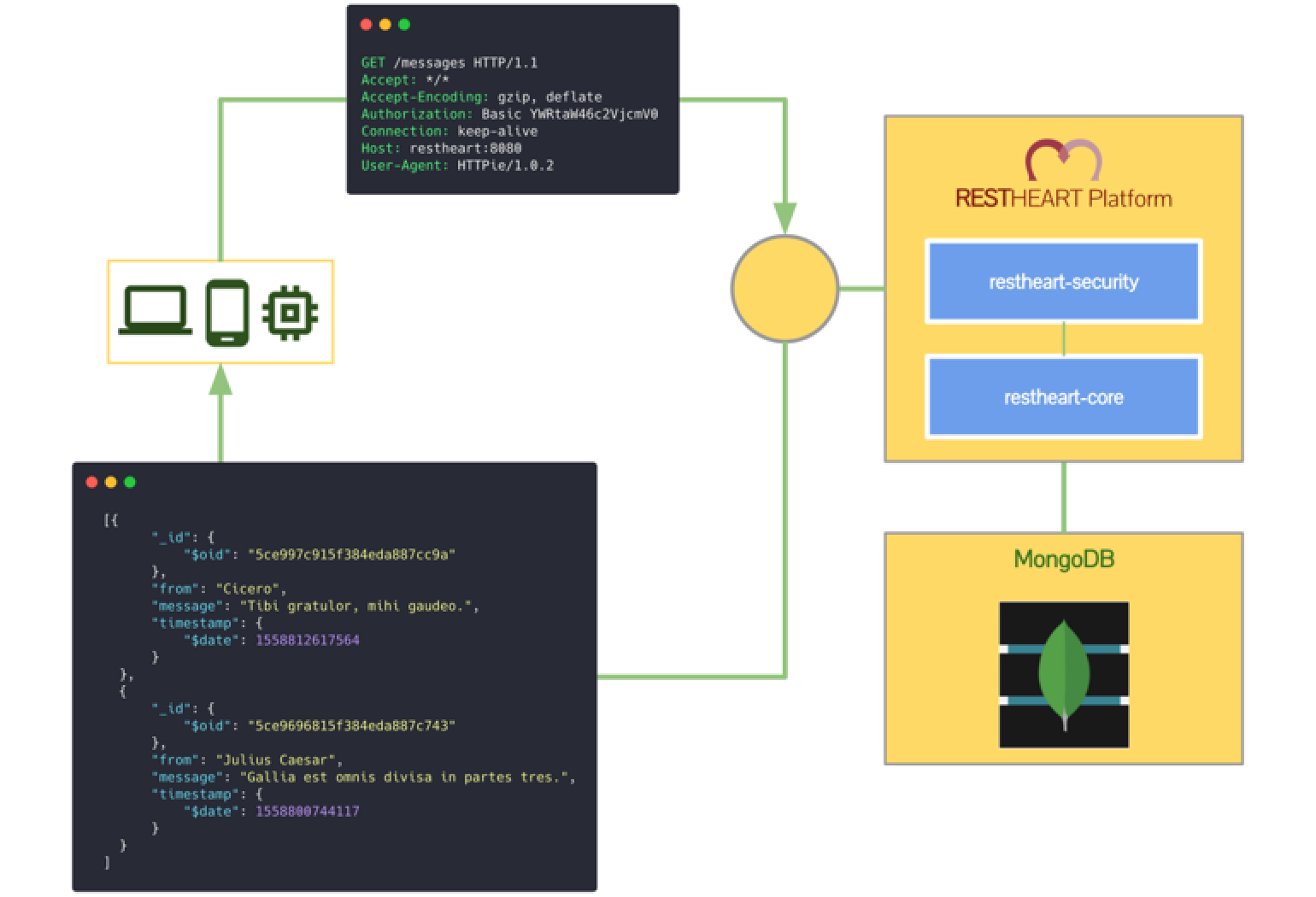Screen dimensions: 1316x897
Task: Click the 'User-Agent: HTTPie/1.0.2' line
Action: coord(457,165)
